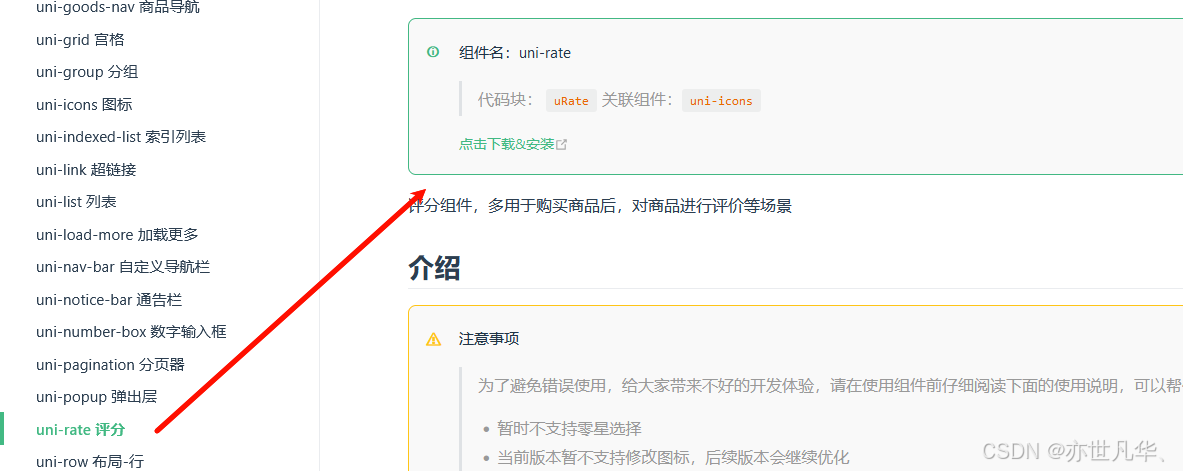Open uni-list 列表 sidebar item
The image size is (1183, 471).
76,202
